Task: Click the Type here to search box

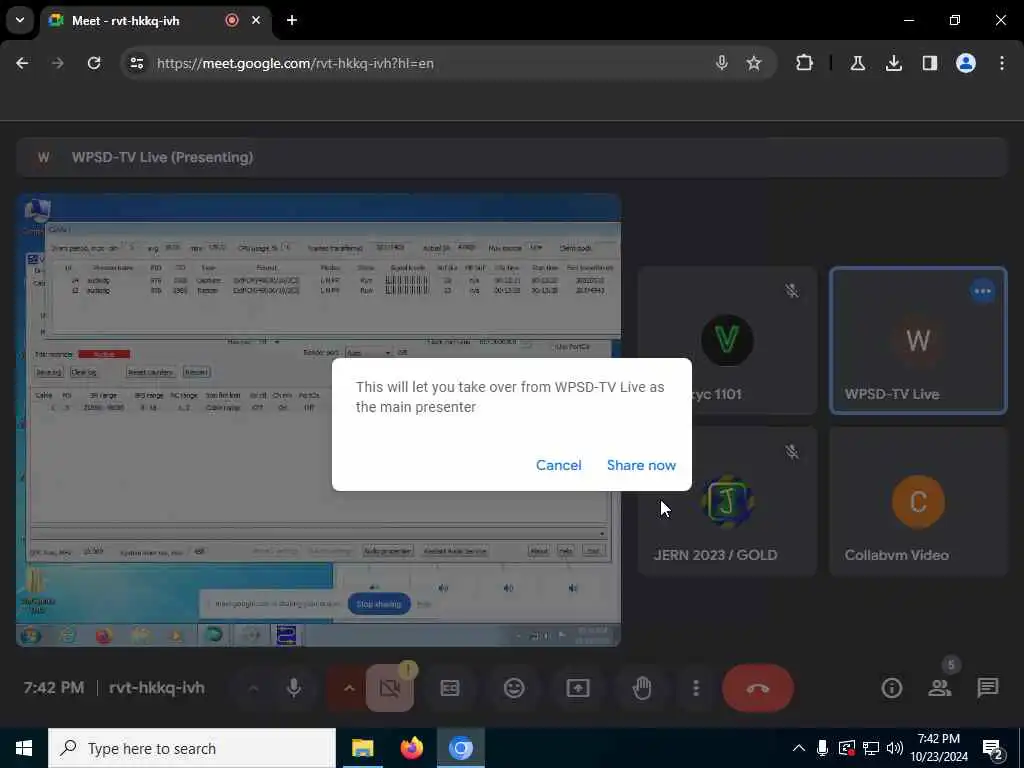Action: pyautogui.click(x=192, y=748)
